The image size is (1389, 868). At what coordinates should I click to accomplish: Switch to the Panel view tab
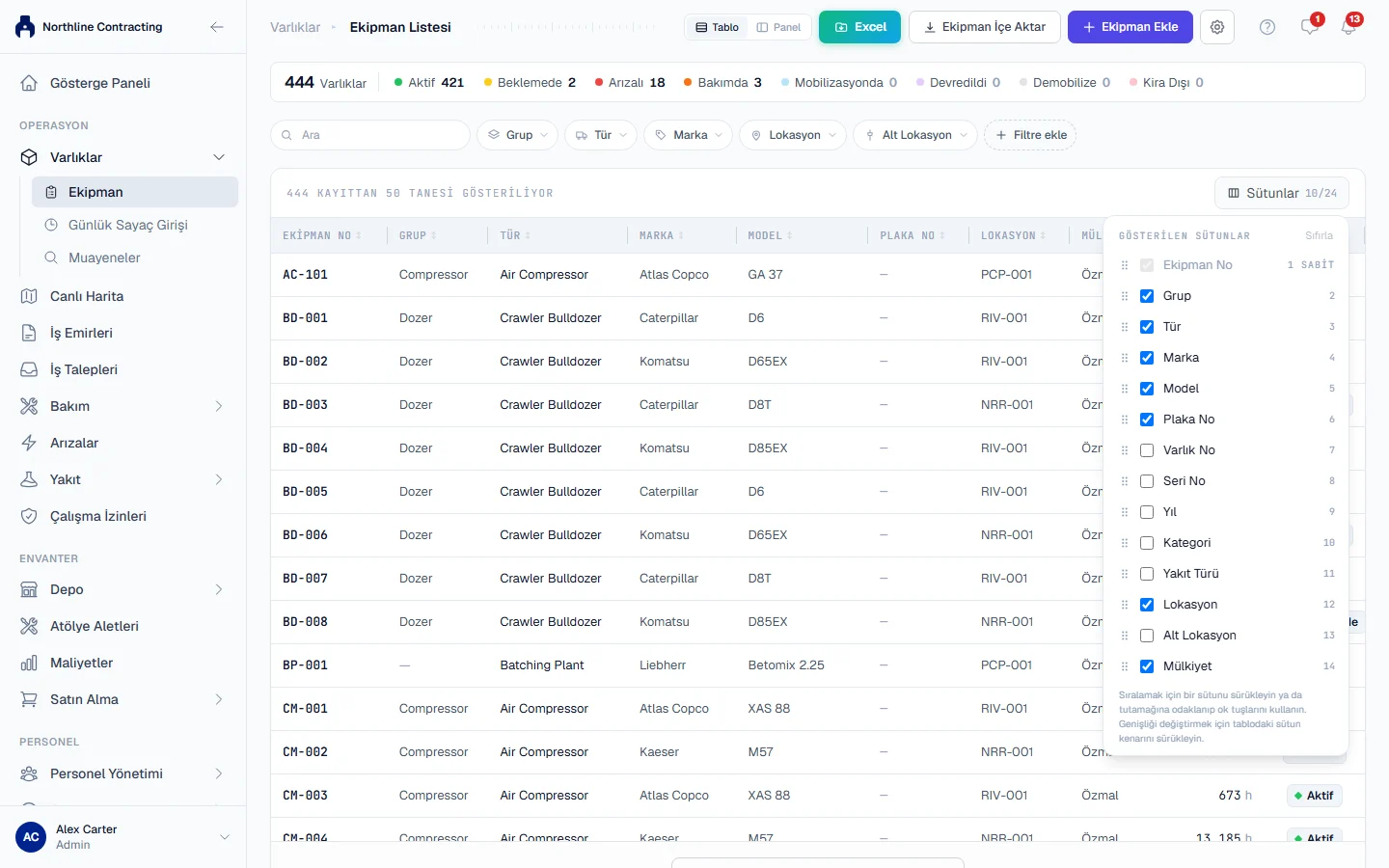778,27
